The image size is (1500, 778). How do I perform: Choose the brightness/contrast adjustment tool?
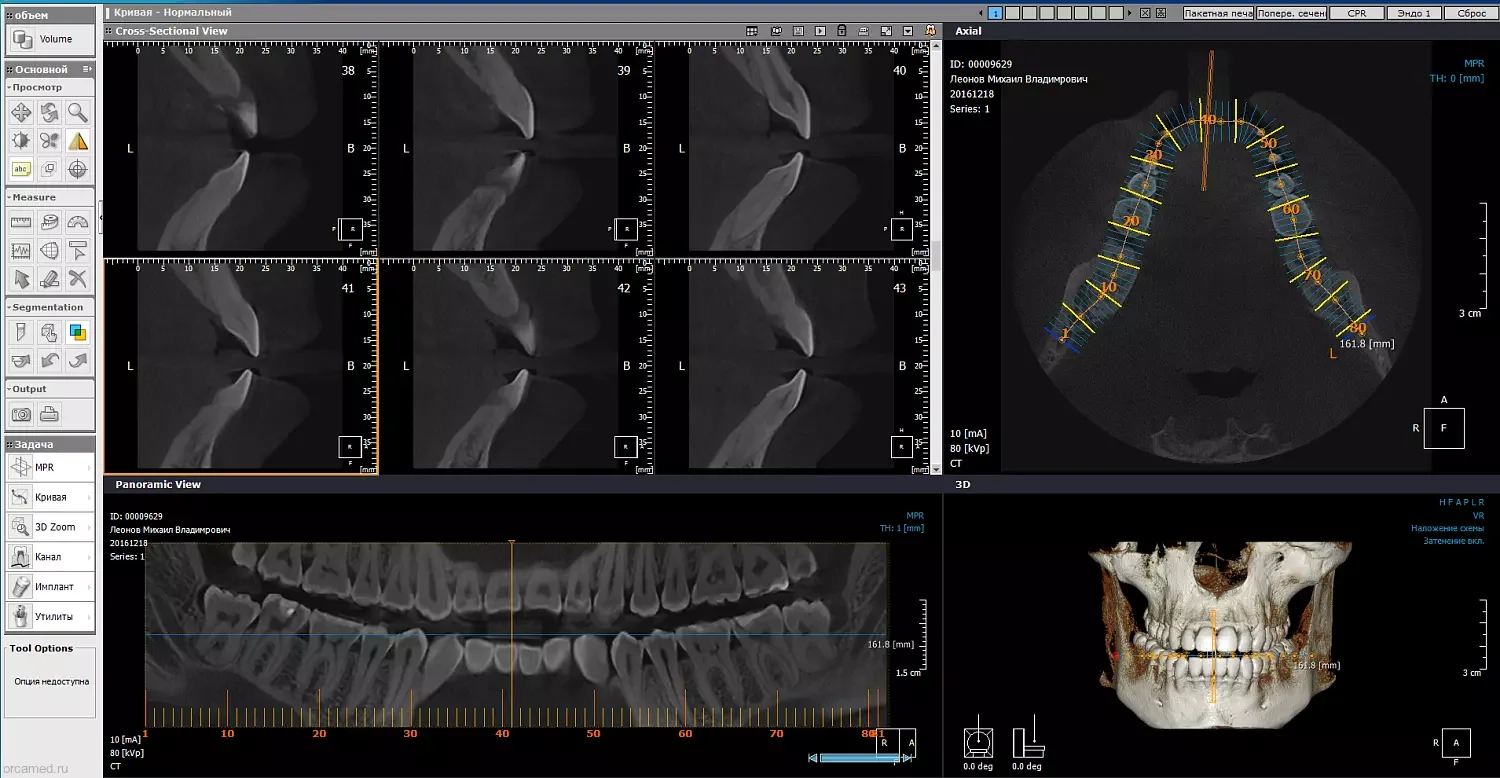click(21, 140)
